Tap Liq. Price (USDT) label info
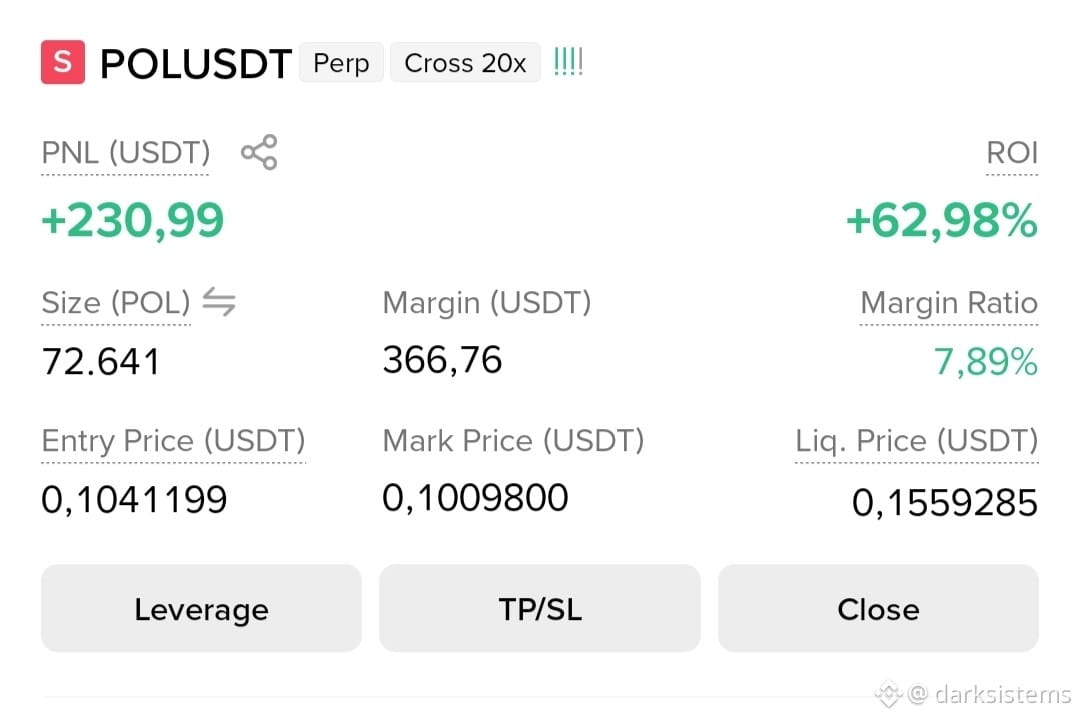The height and width of the screenshot is (719, 1079). click(917, 440)
